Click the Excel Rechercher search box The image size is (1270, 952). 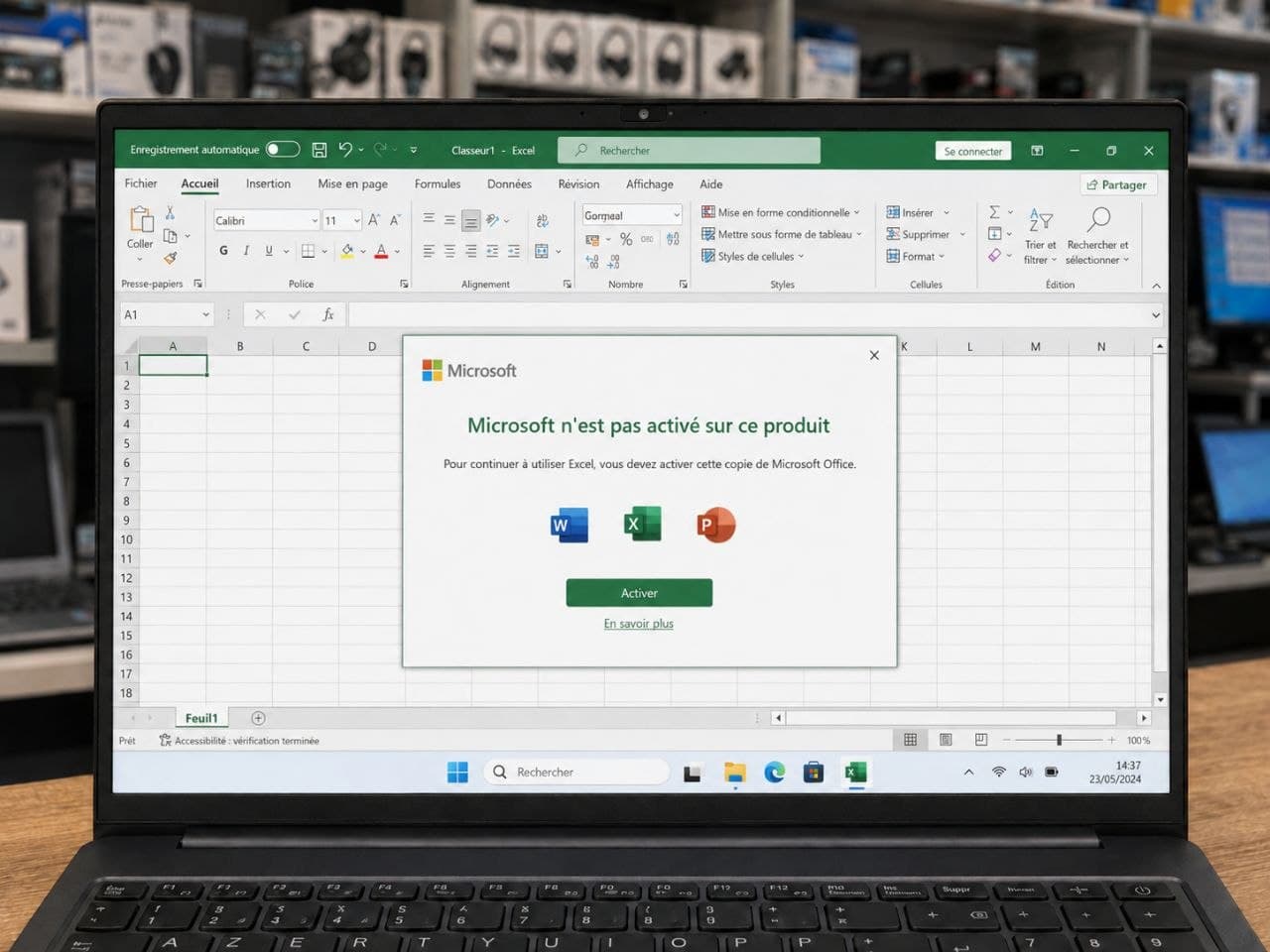click(x=689, y=151)
